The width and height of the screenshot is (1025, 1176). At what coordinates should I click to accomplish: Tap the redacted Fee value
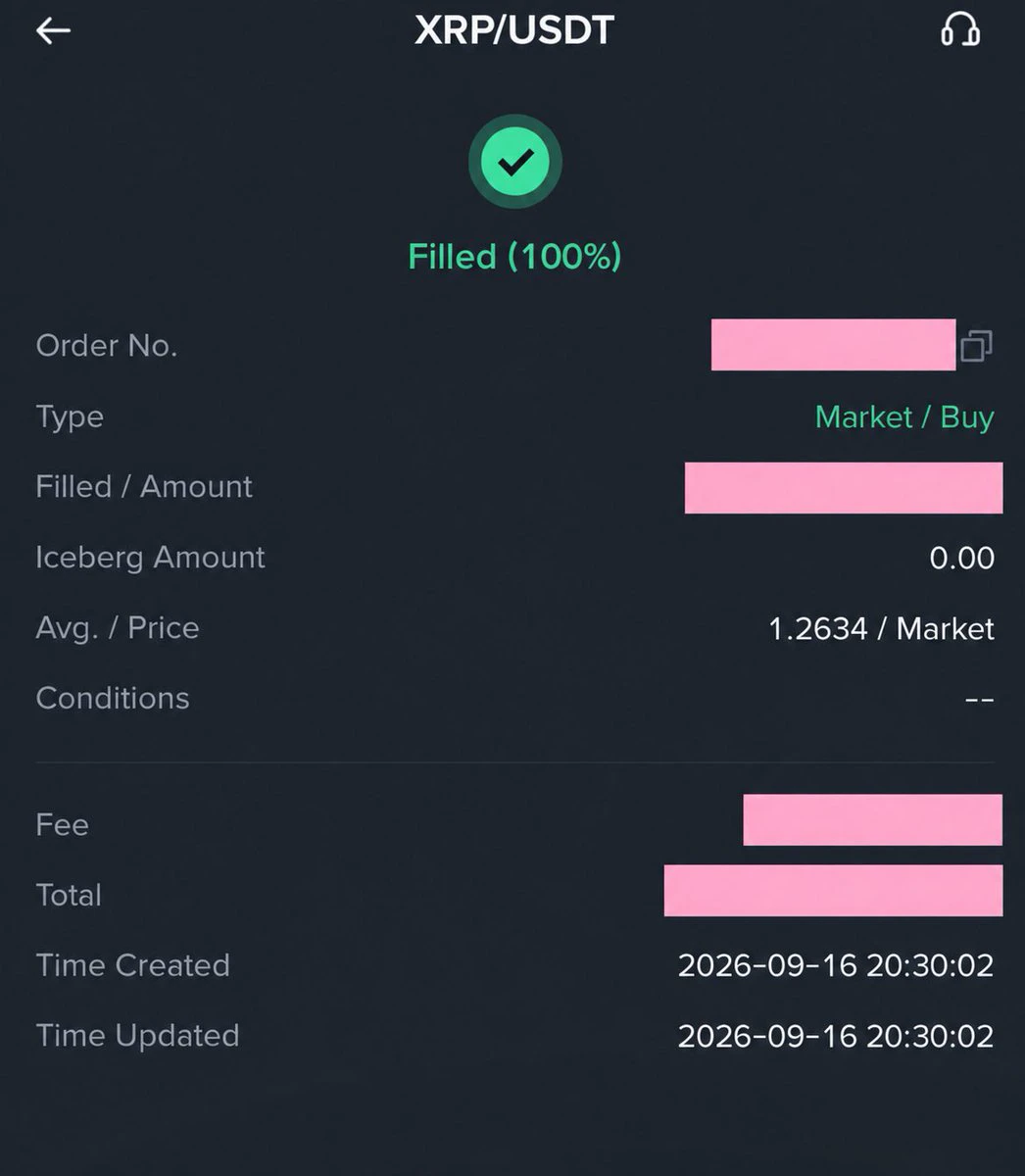point(872,820)
